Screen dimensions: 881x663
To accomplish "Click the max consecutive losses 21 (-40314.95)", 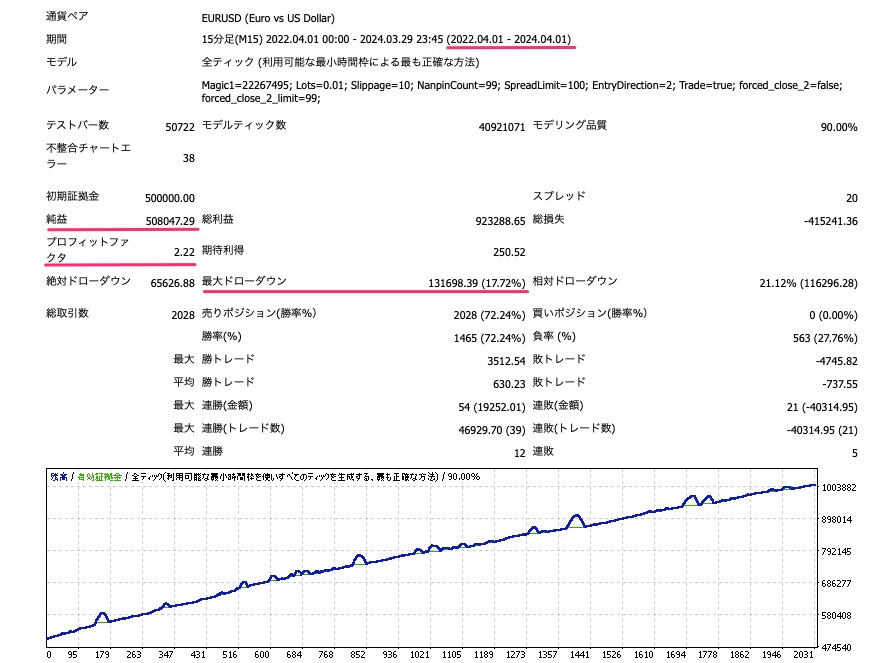I will click(x=822, y=407).
